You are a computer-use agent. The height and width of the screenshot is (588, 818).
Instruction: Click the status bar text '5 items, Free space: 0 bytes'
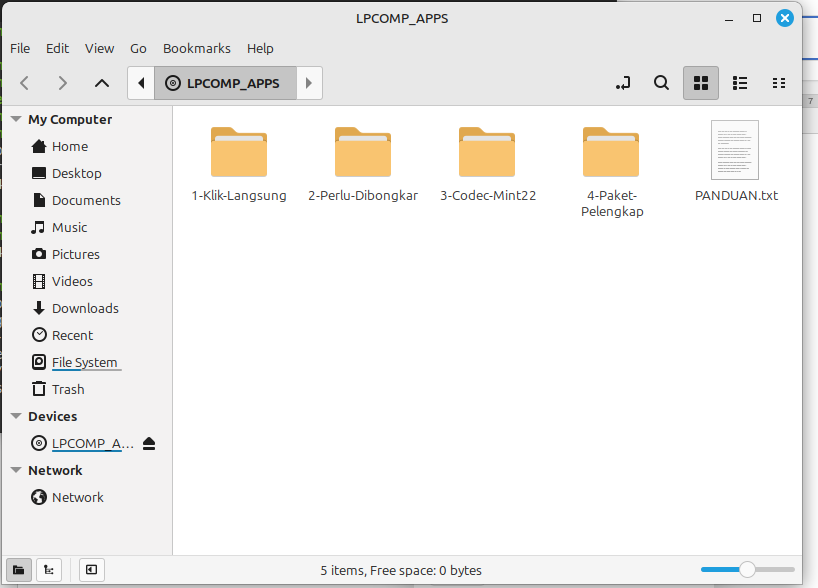tap(401, 570)
